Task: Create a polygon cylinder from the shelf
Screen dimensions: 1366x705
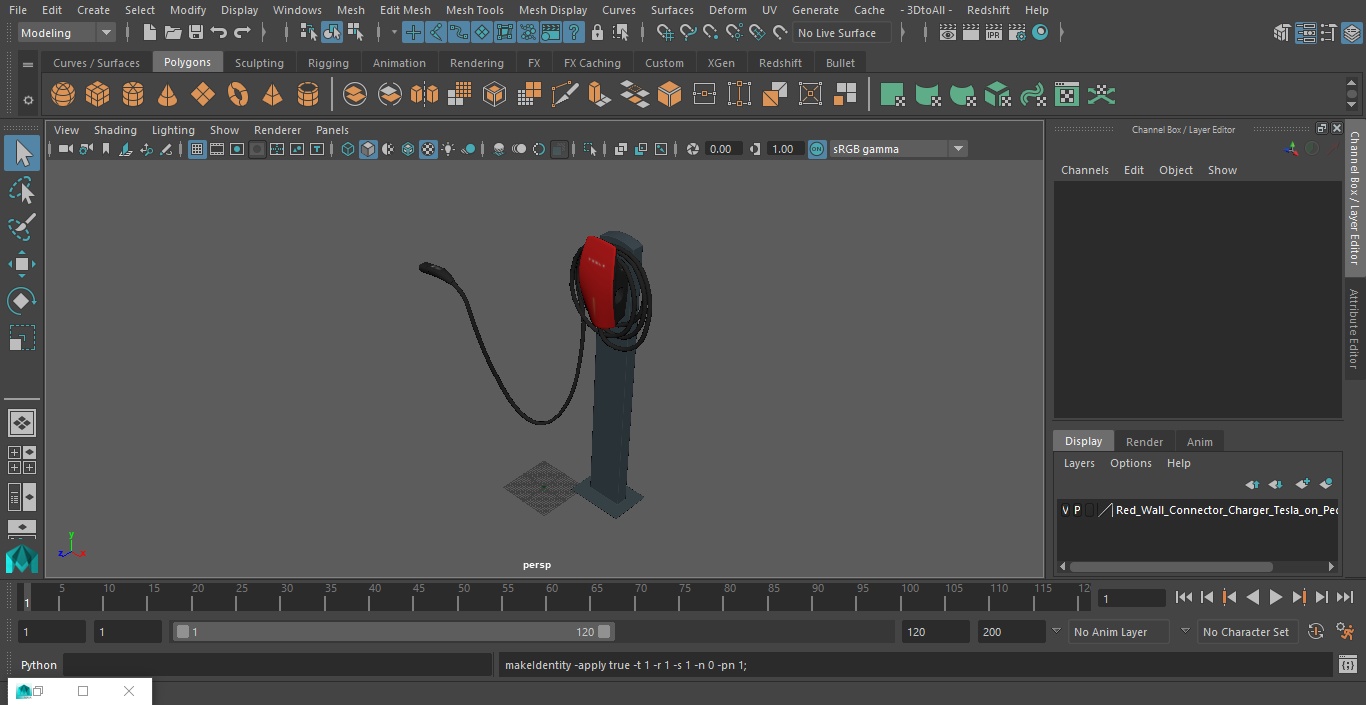Action: tap(133, 95)
